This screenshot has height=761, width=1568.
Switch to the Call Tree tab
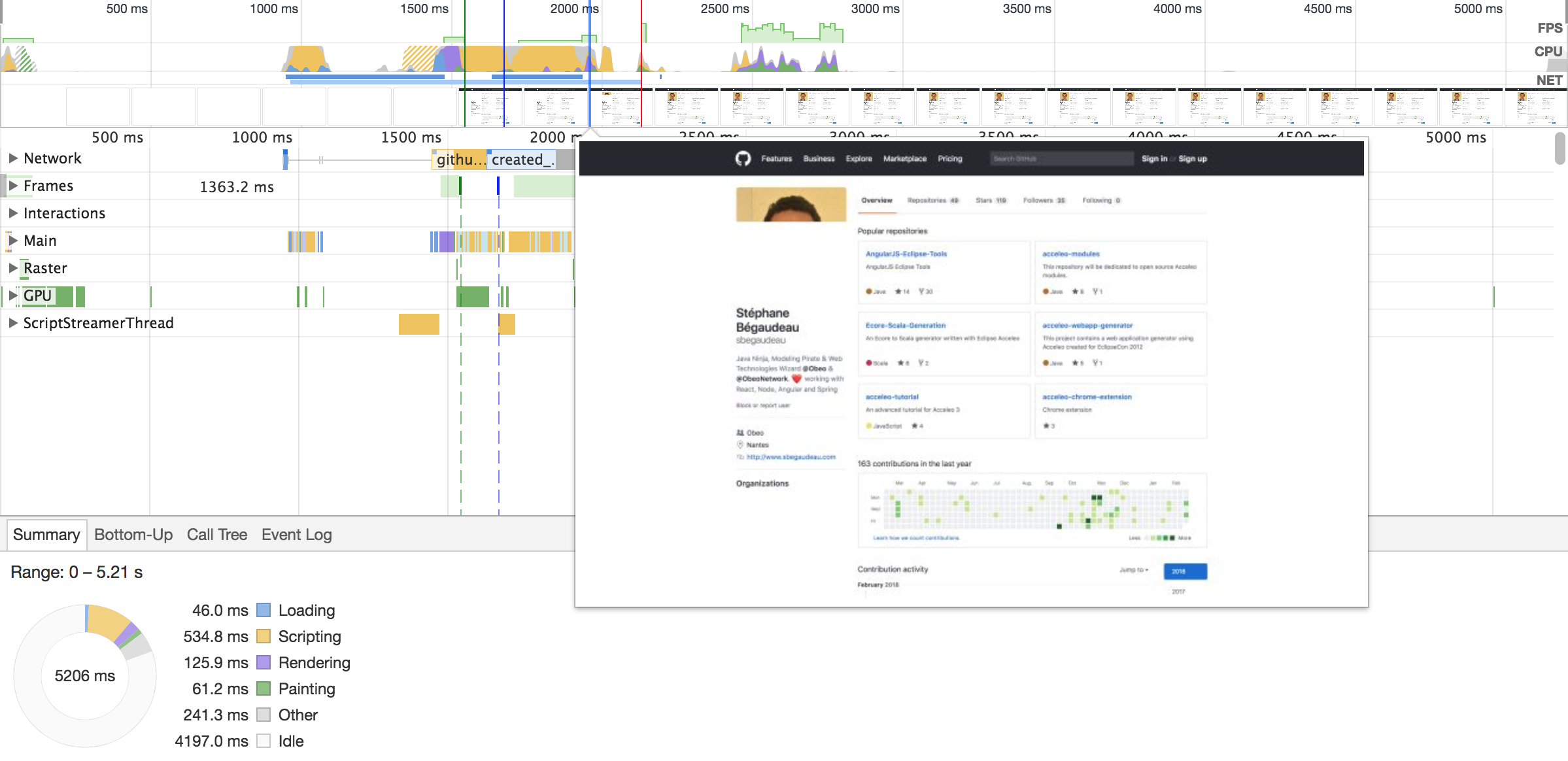[217, 535]
